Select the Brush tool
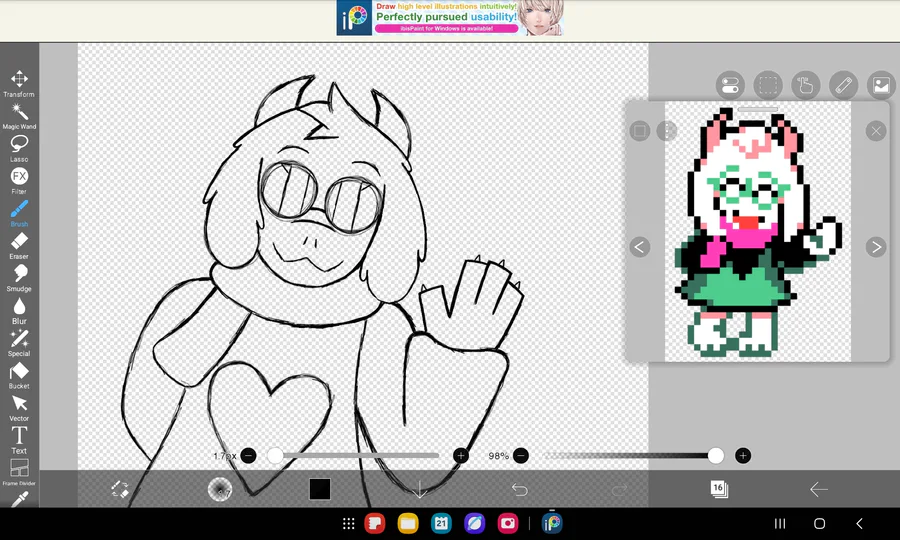This screenshot has width=900, height=540. [19, 213]
